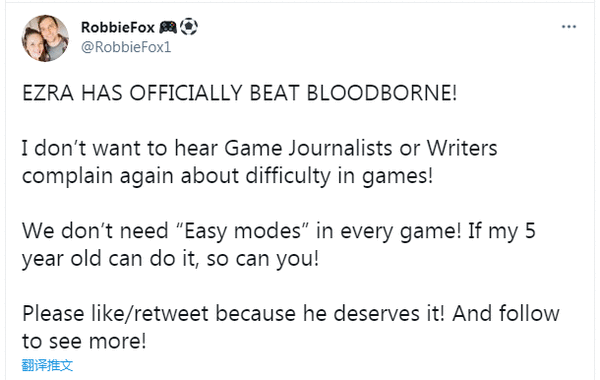Click the word "BLOODBORNE!" in the tweet

tap(382, 93)
